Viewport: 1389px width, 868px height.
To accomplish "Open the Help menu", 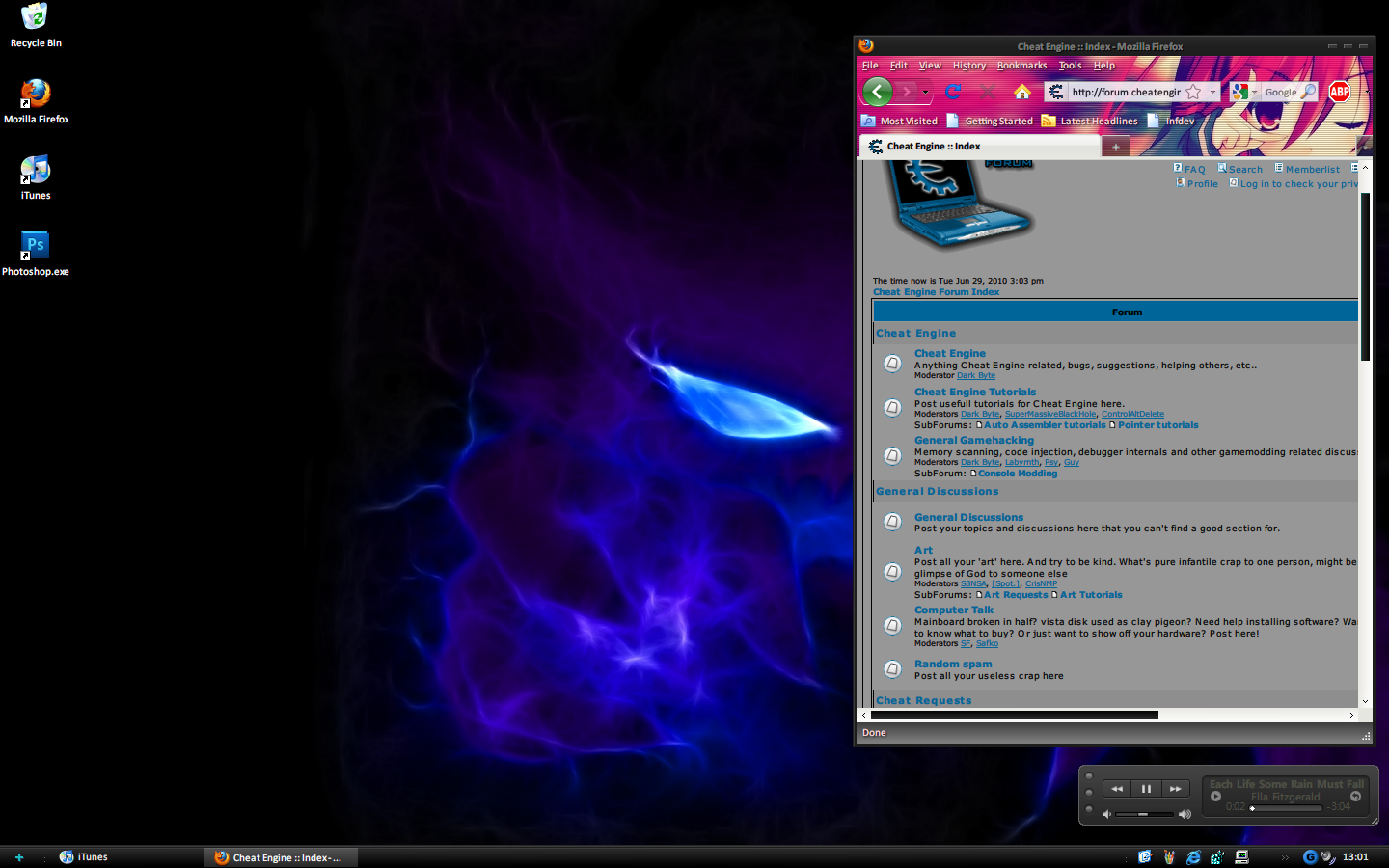I will pyautogui.click(x=1104, y=66).
